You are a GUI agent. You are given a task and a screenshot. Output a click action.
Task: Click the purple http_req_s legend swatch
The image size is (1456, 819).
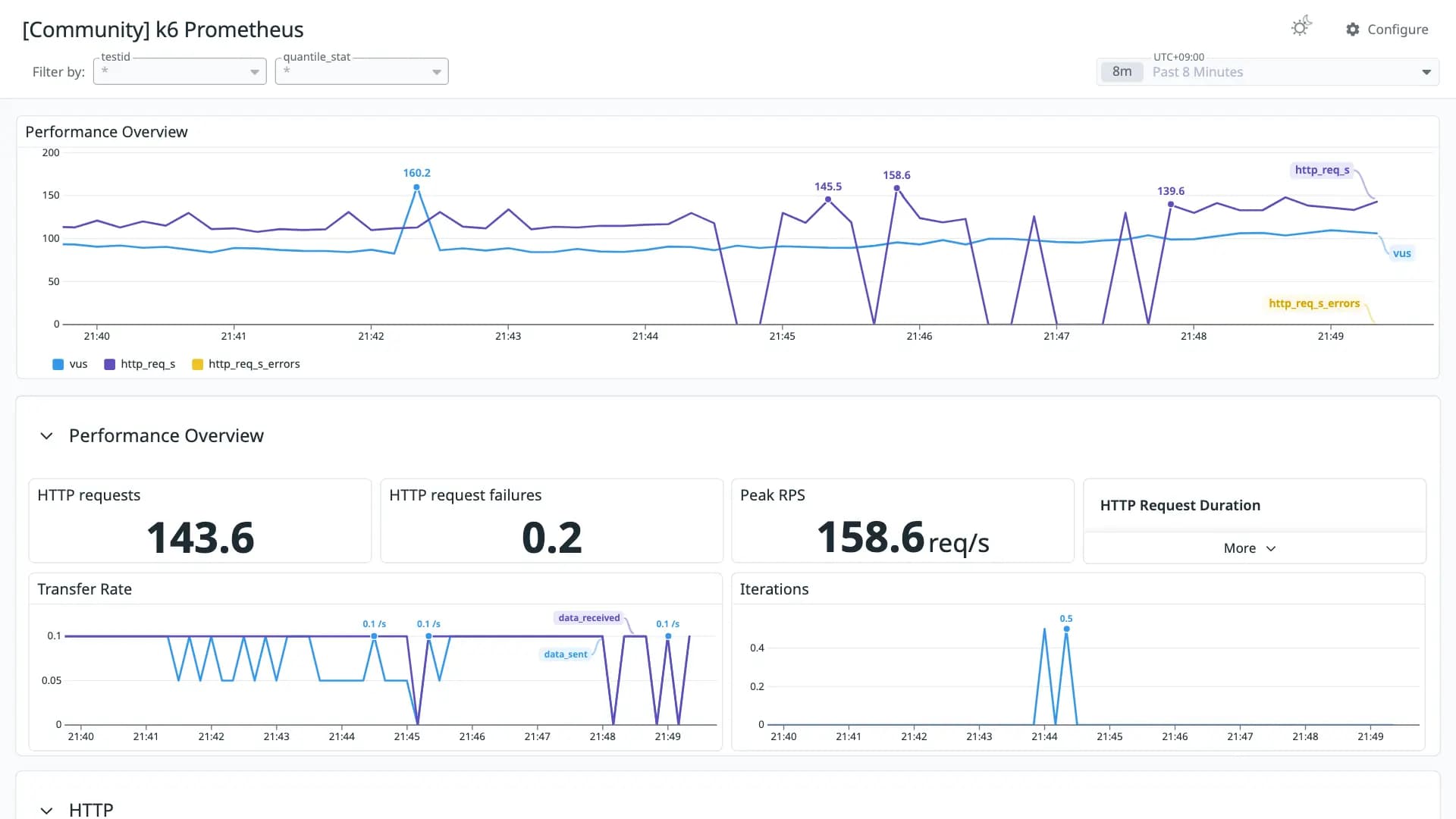click(x=109, y=364)
